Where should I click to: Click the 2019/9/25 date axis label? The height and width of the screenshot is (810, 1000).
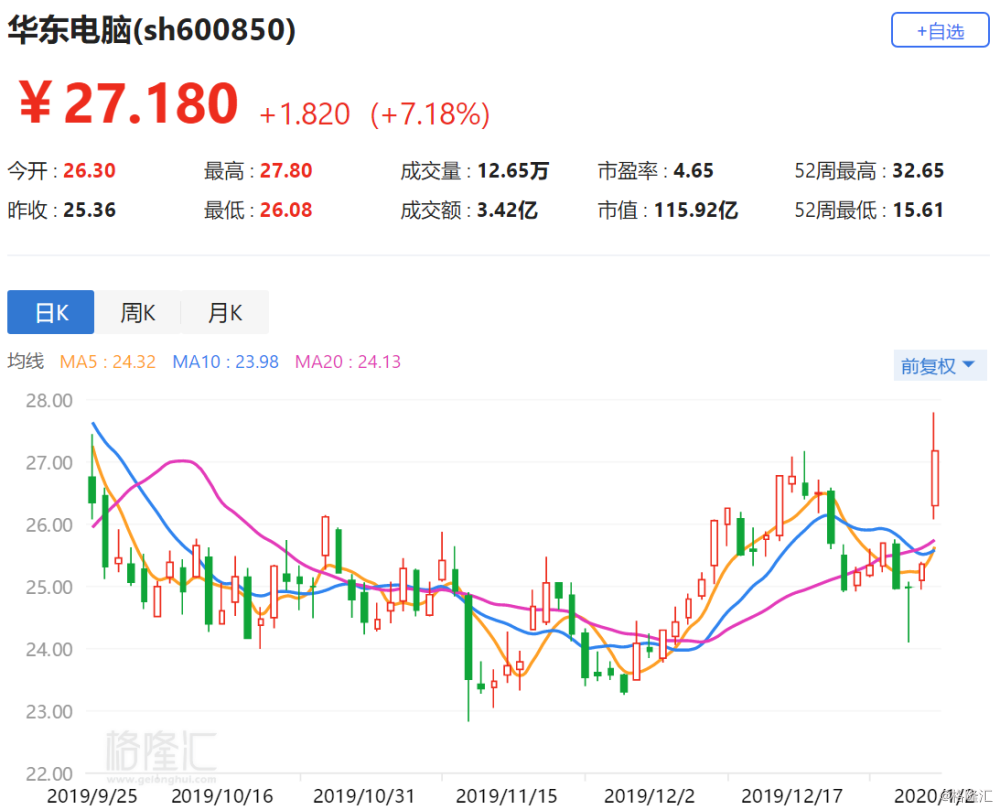(x=92, y=796)
